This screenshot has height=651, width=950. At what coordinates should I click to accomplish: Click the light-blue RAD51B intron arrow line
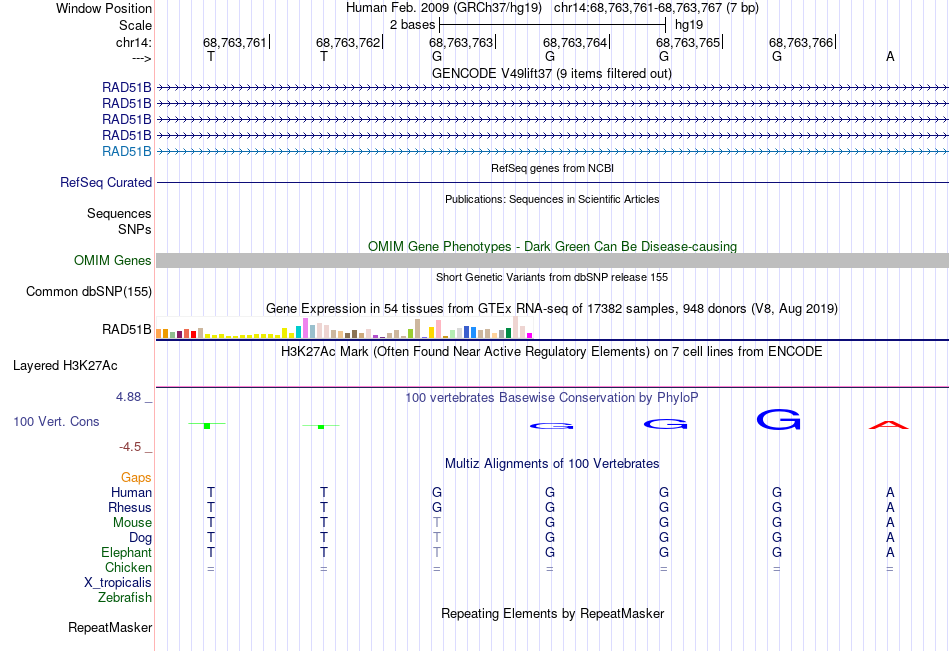click(x=552, y=152)
